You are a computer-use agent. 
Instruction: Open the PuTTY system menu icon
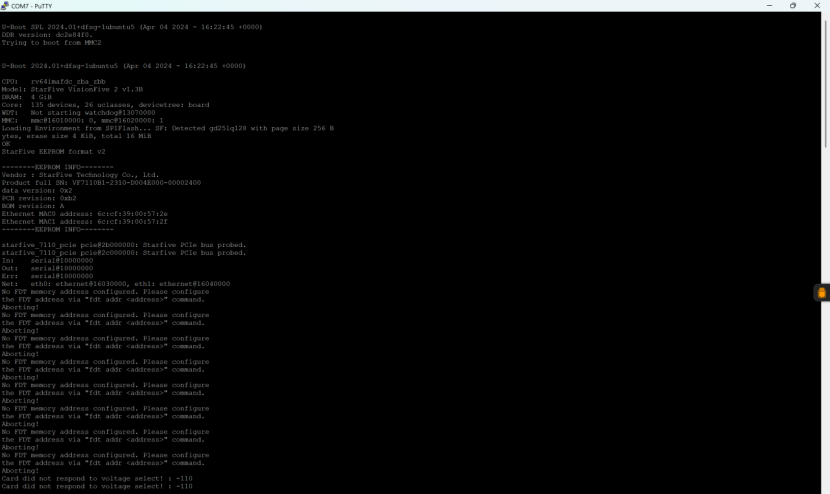tap(6, 5)
